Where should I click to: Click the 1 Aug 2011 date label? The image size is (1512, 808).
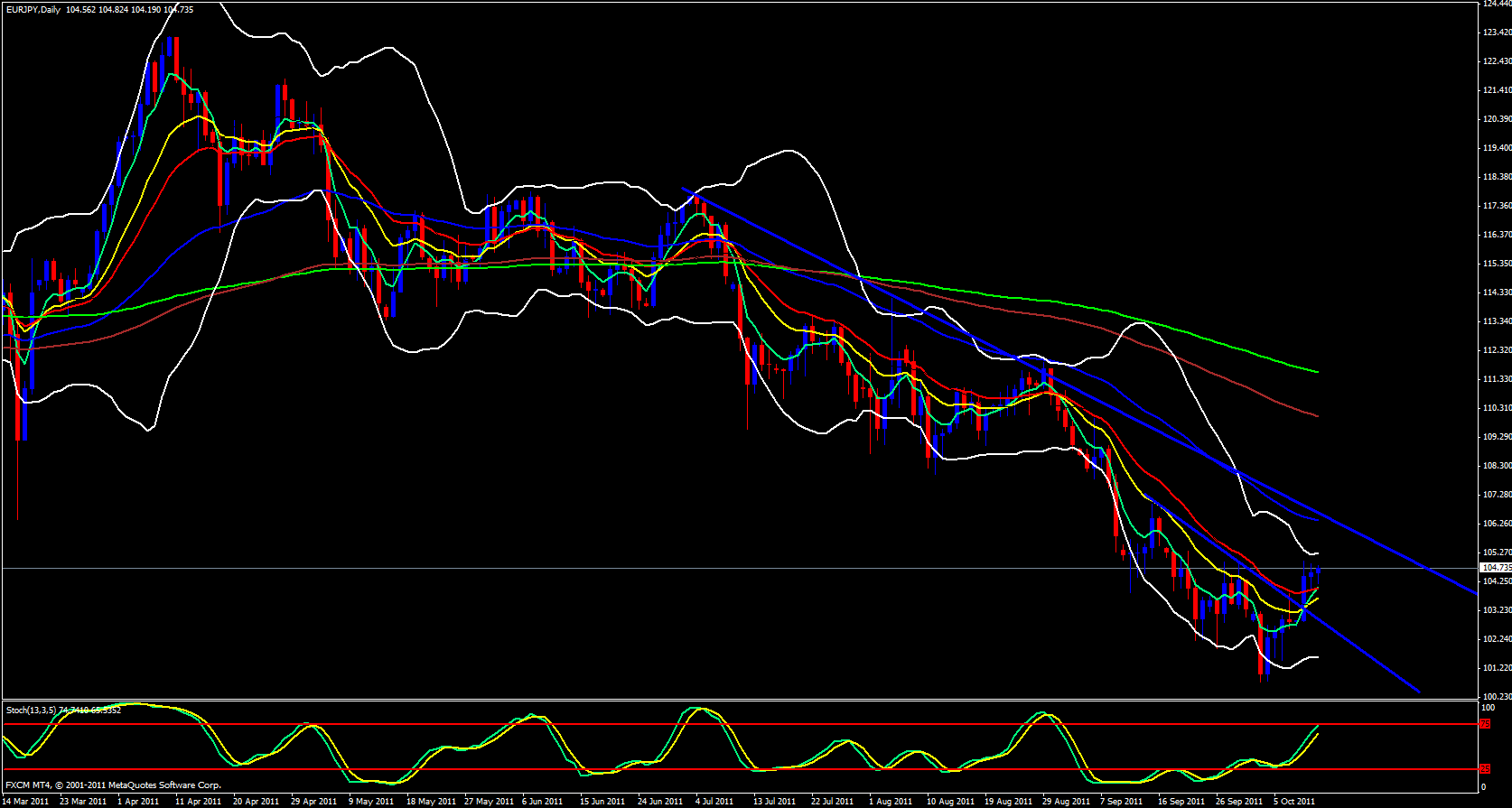891,802
